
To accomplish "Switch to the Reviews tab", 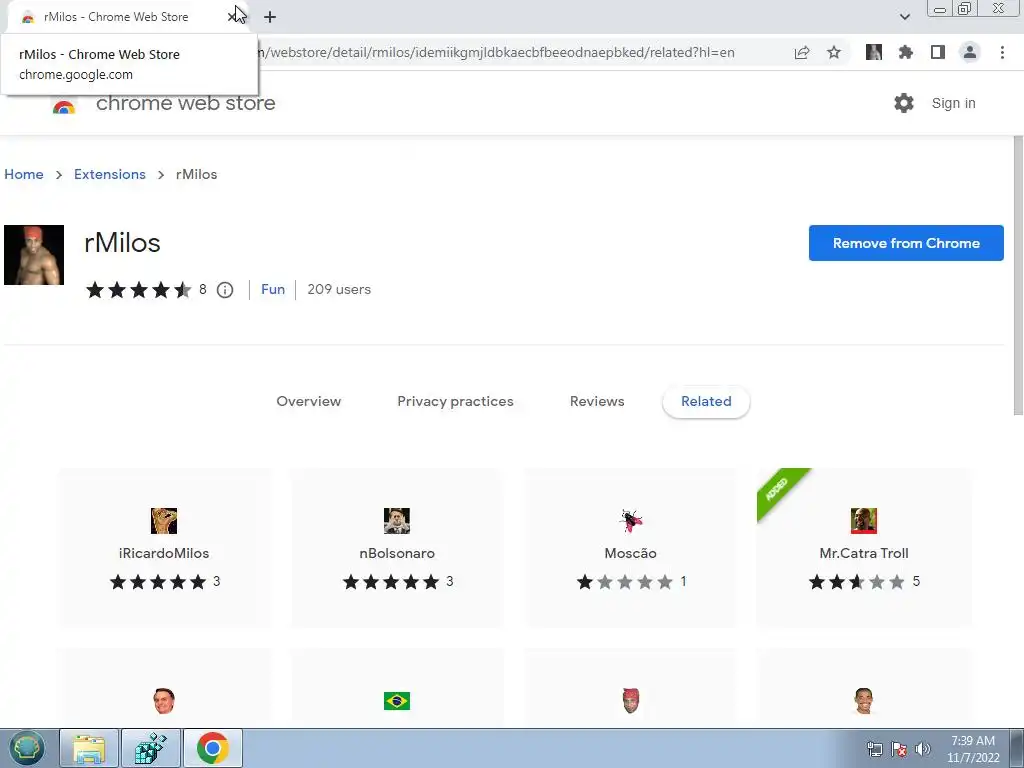I will tap(597, 401).
